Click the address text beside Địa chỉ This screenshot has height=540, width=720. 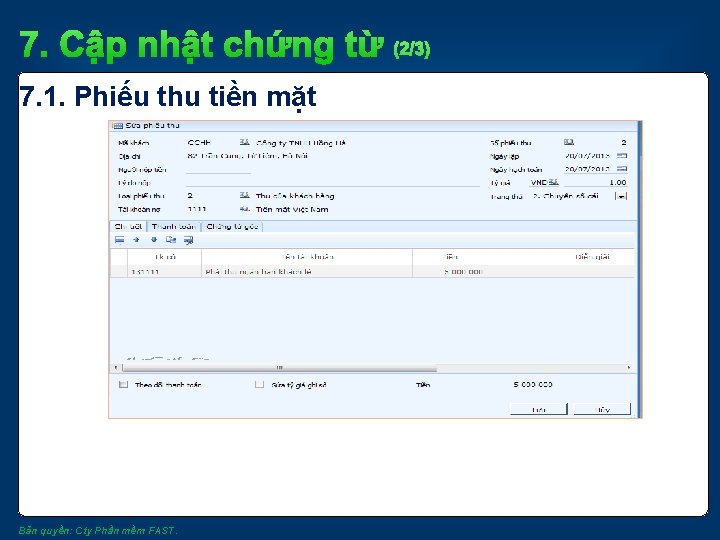click(x=247, y=156)
